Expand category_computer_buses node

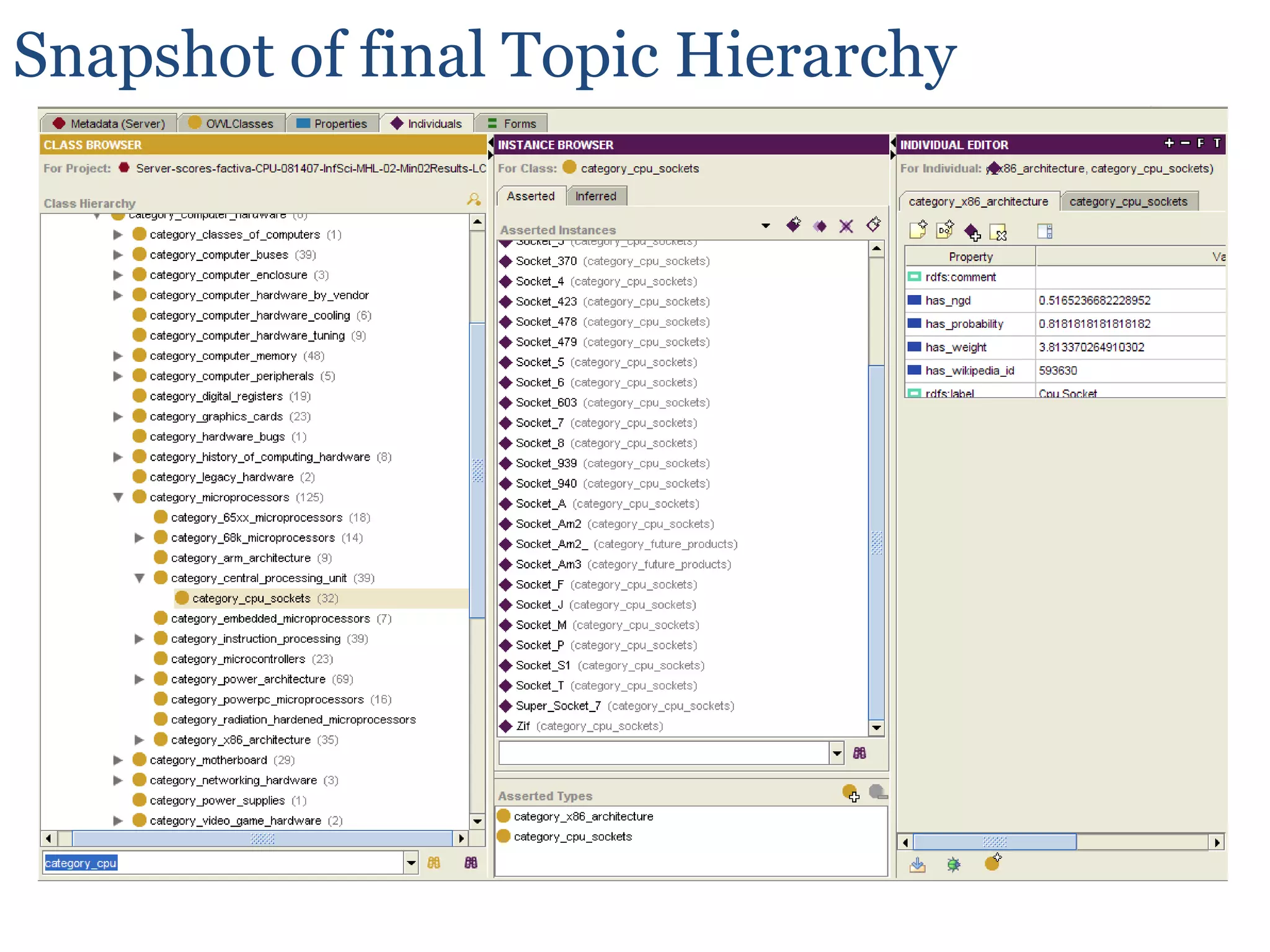coord(118,255)
